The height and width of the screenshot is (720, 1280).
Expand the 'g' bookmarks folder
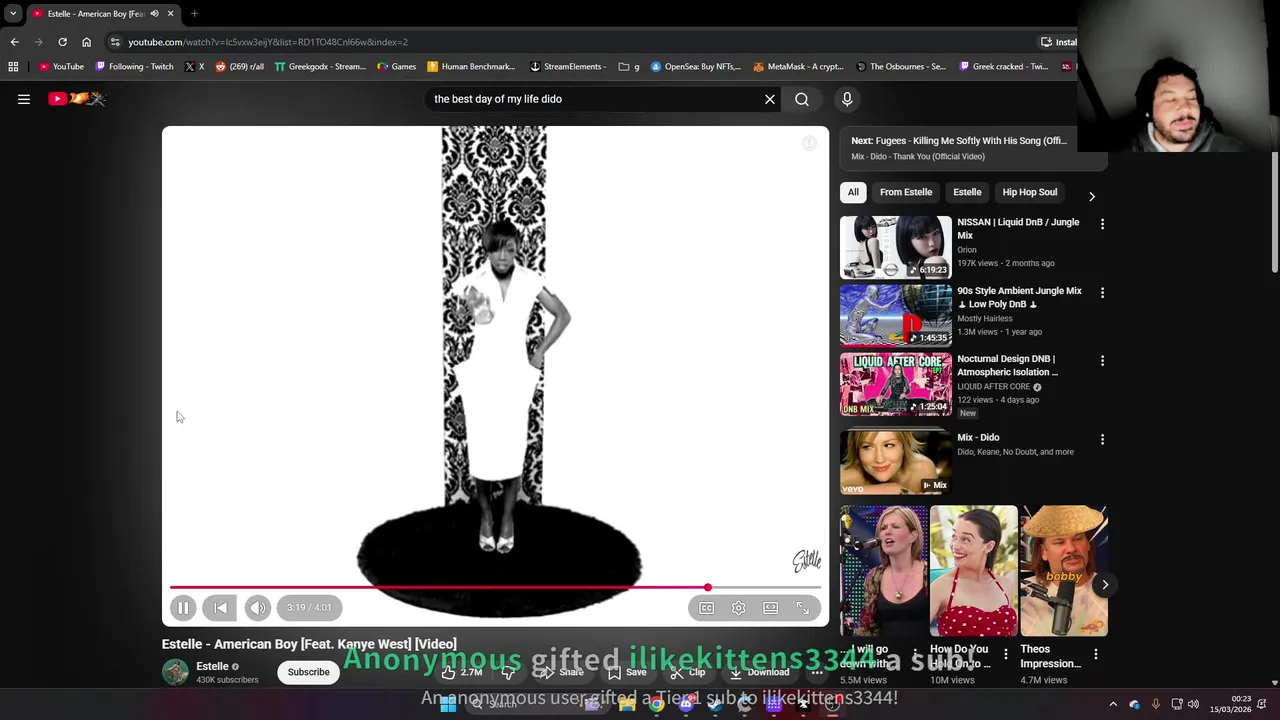[629, 67]
